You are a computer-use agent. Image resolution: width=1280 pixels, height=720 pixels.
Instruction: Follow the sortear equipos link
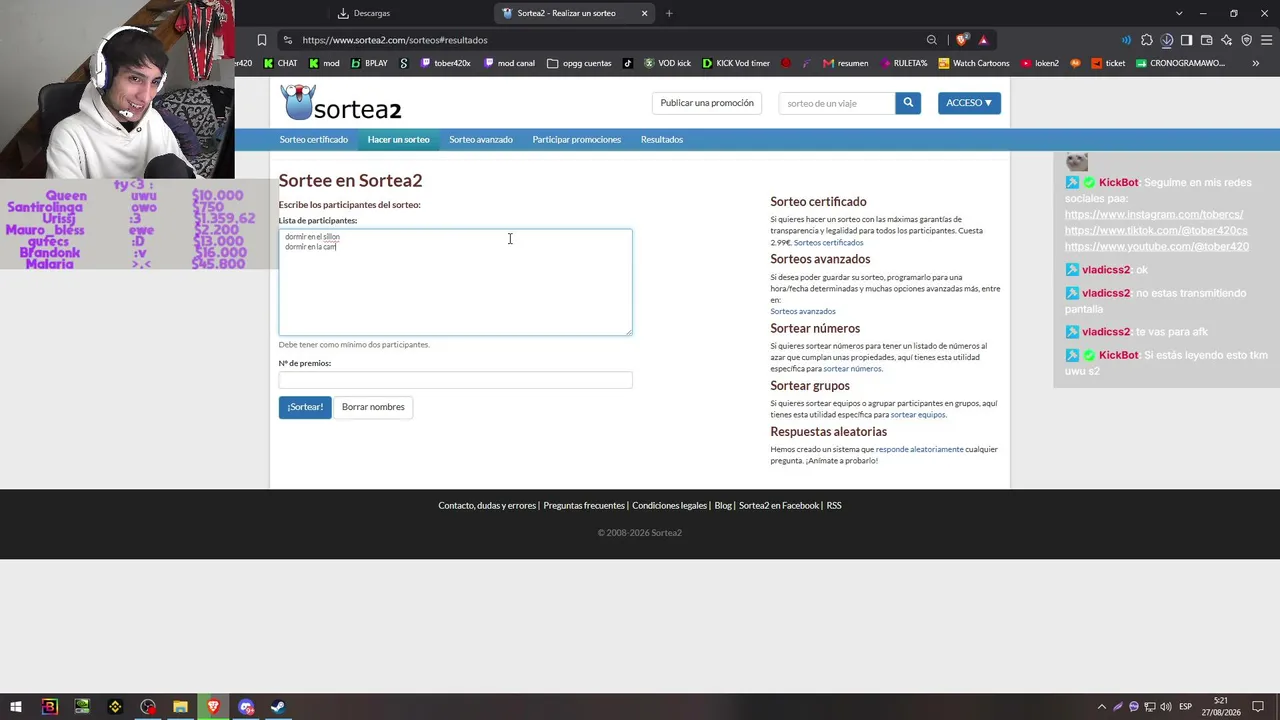coord(918,415)
